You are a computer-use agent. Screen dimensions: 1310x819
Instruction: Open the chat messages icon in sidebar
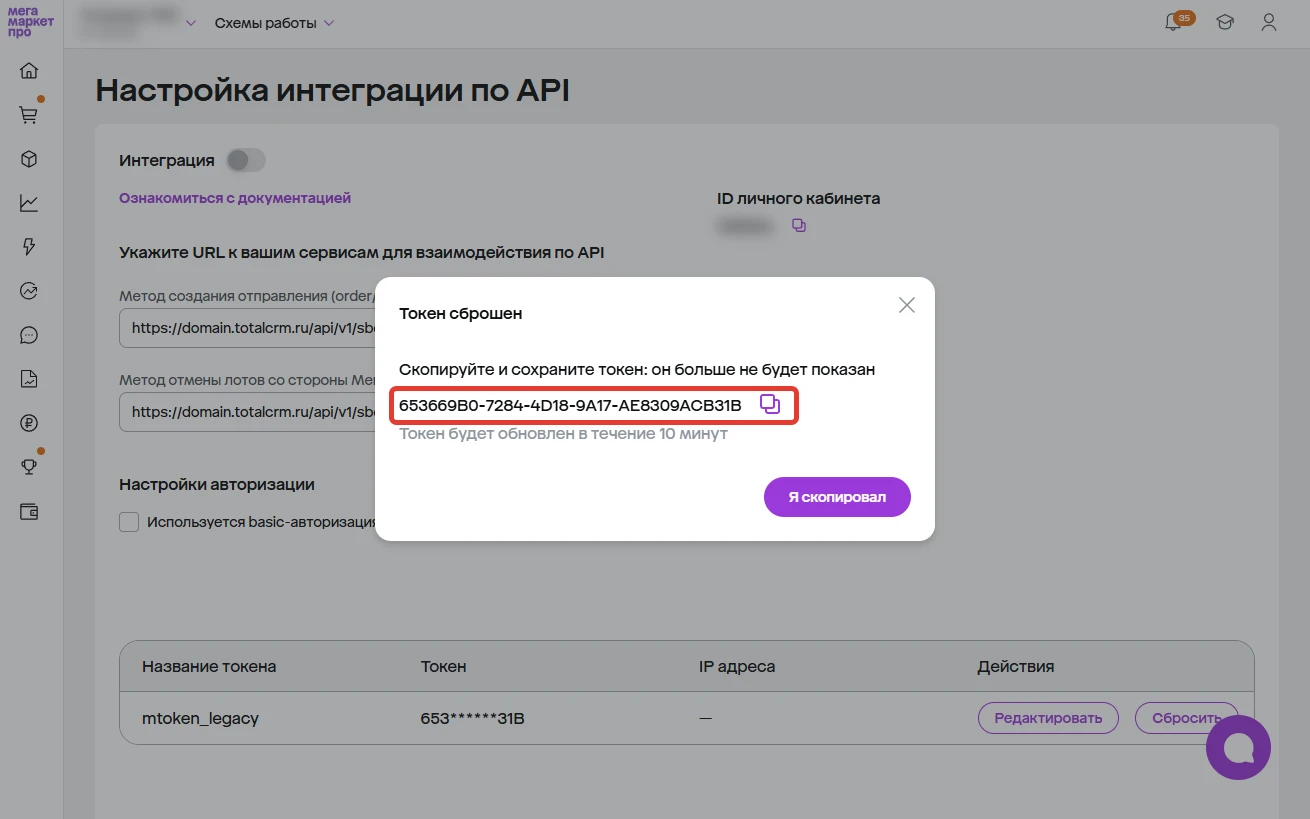(29, 335)
